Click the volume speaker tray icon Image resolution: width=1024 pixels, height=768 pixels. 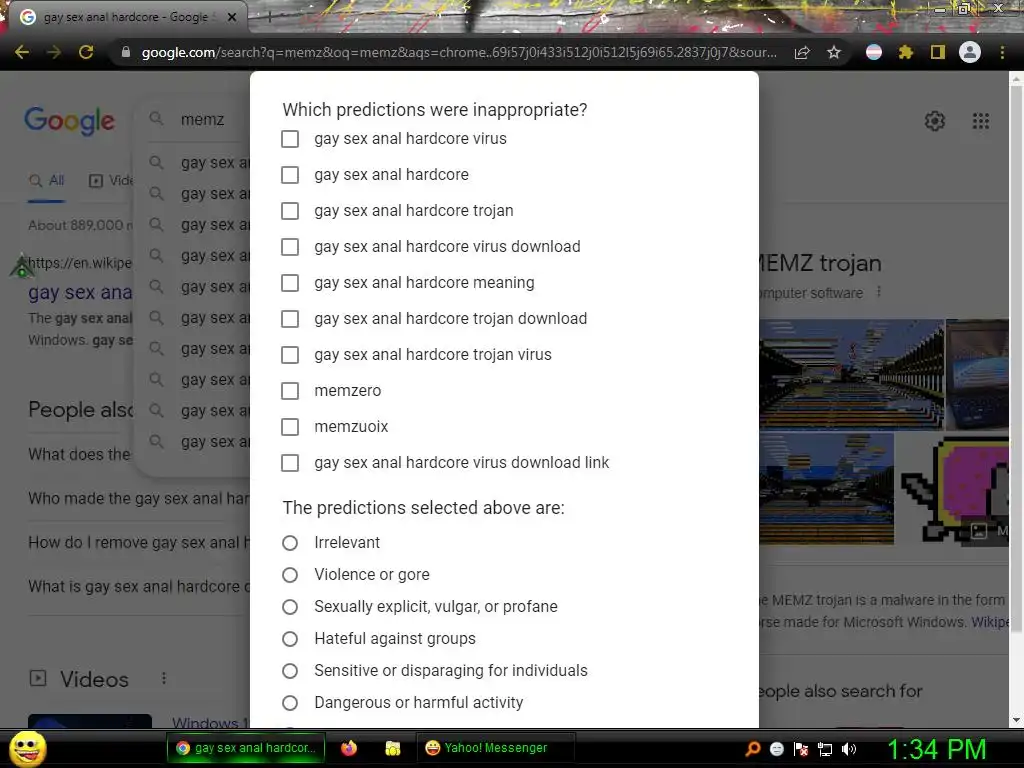click(x=849, y=749)
